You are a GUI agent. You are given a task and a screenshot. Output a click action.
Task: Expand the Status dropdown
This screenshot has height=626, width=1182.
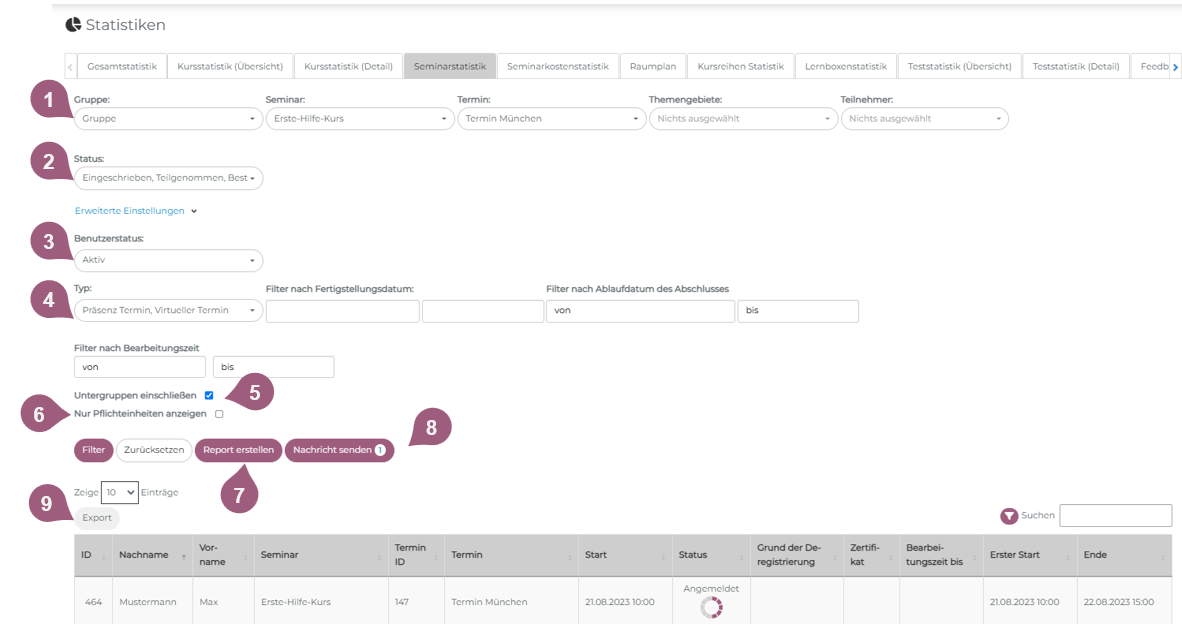[168, 178]
